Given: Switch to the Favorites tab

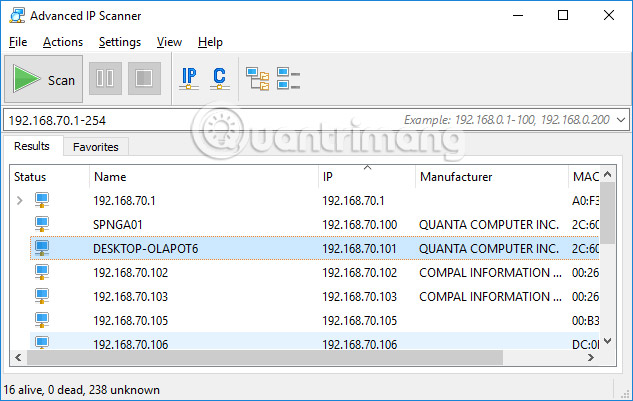Looking at the screenshot, I should coord(95,147).
